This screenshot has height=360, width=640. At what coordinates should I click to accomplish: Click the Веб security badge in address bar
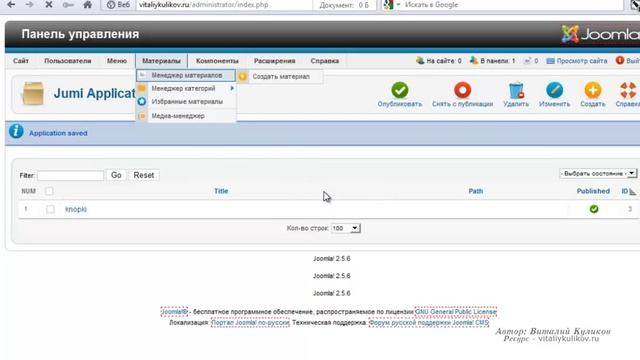[x=118, y=5]
